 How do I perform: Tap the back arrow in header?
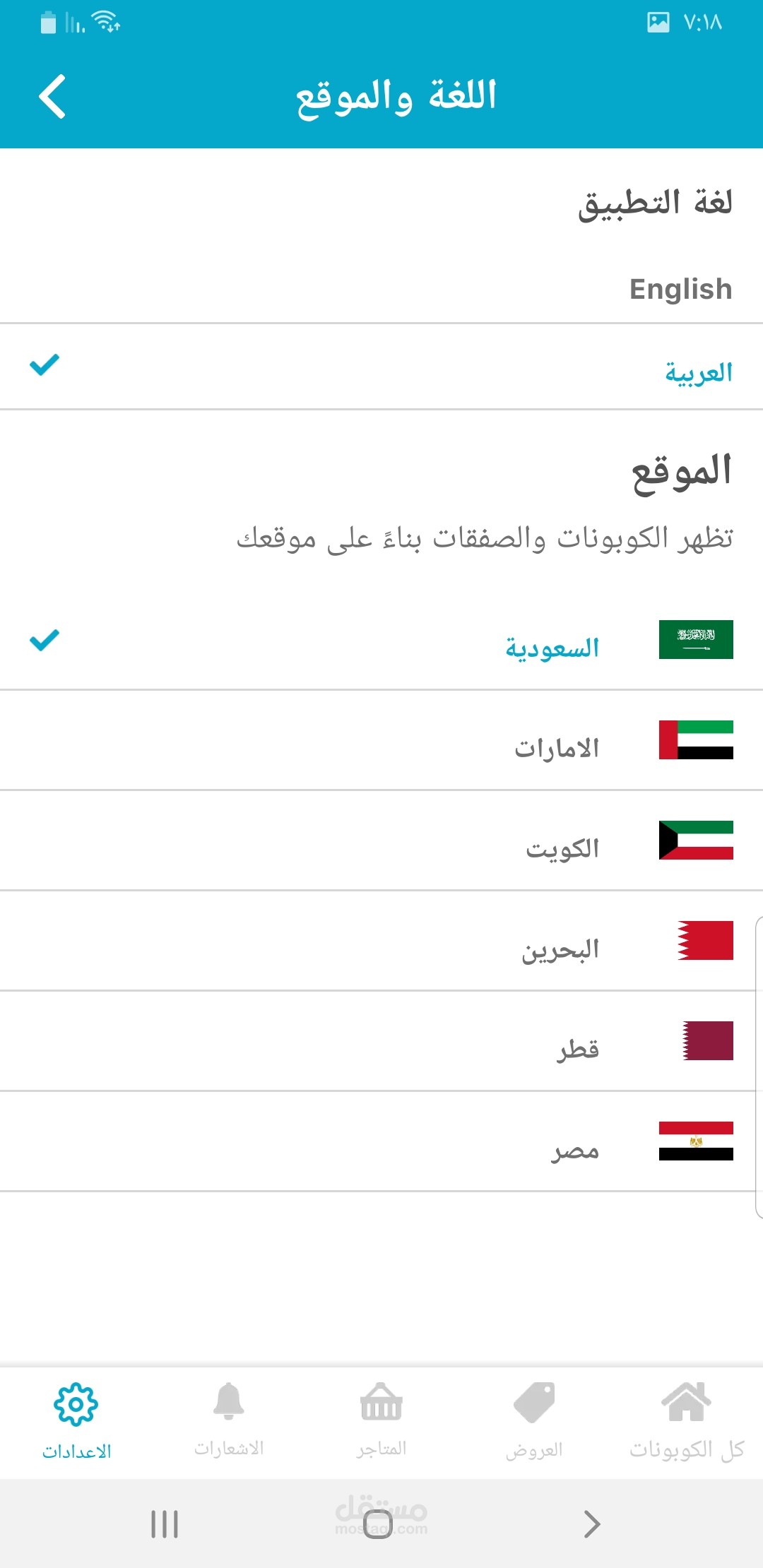[x=52, y=96]
